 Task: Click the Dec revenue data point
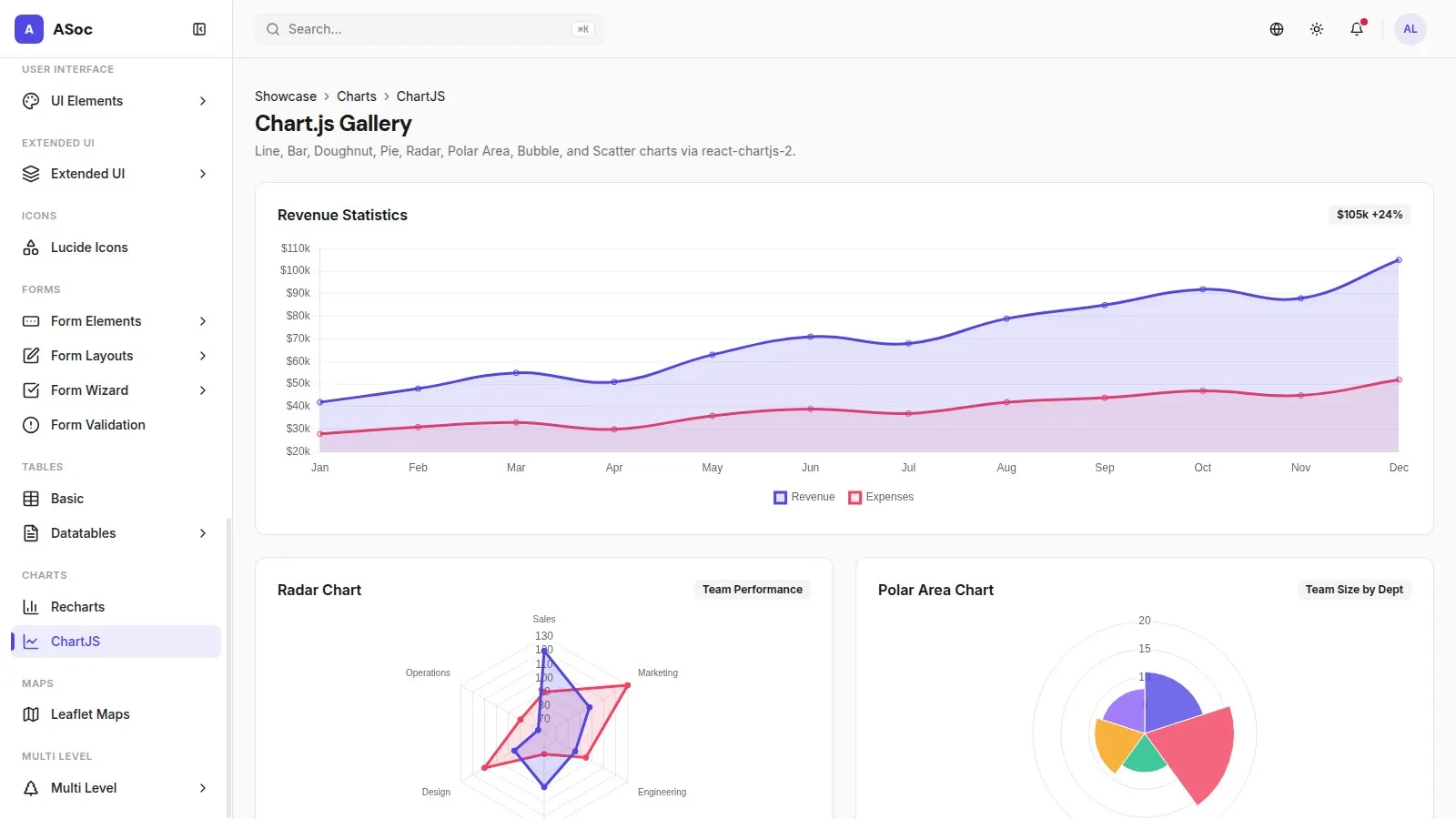[1399, 260]
